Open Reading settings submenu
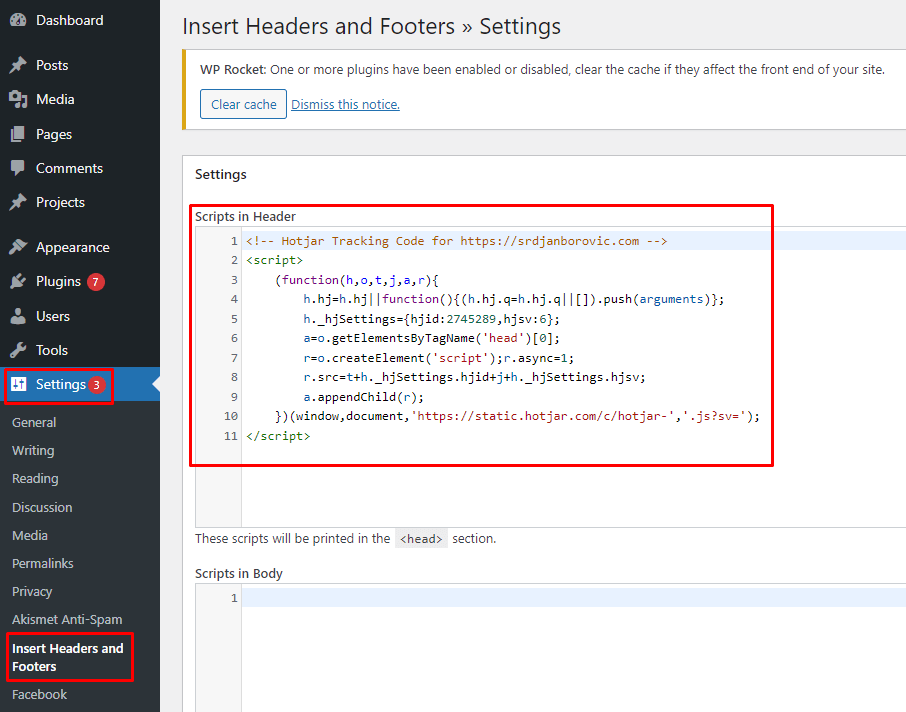 point(35,479)
